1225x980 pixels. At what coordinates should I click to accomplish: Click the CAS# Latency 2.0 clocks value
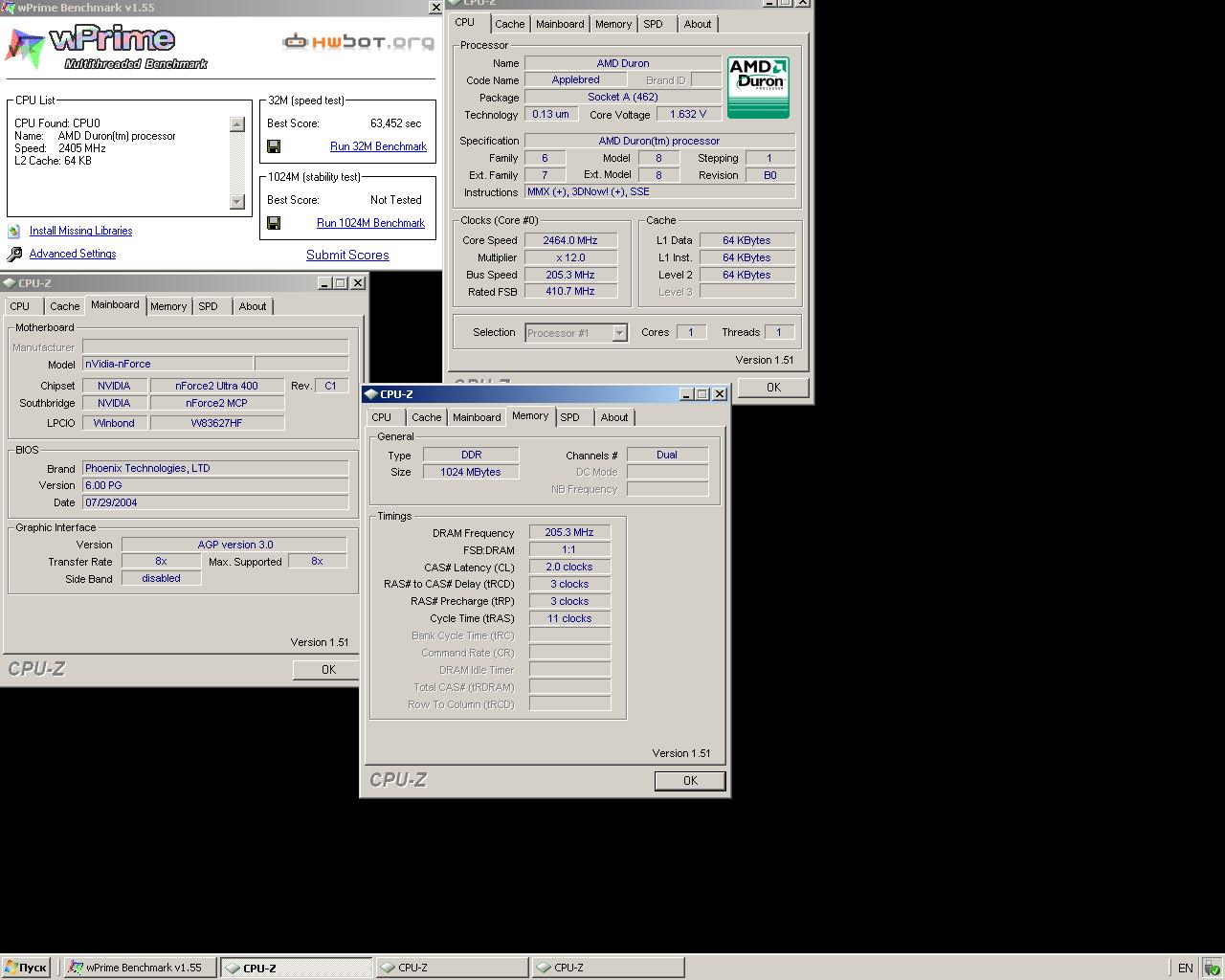[569, 568]
